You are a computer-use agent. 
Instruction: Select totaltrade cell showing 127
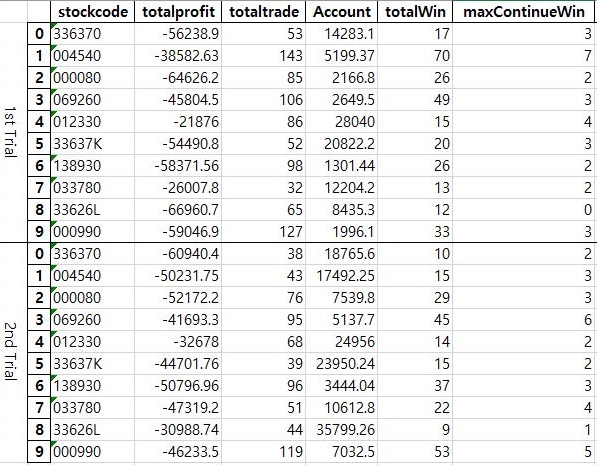coord(263,232)
